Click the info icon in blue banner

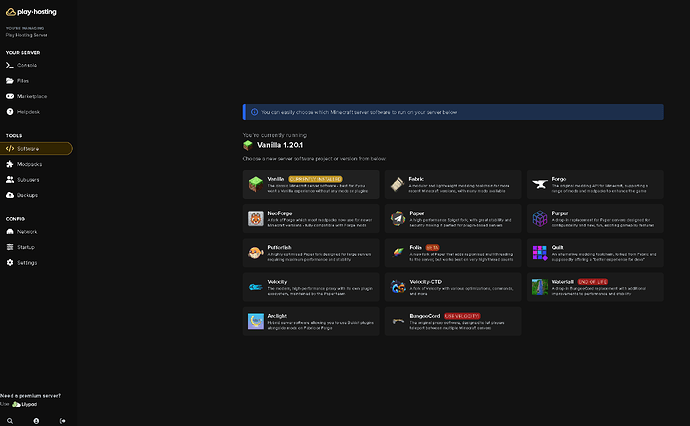click(x=254, y=112)
